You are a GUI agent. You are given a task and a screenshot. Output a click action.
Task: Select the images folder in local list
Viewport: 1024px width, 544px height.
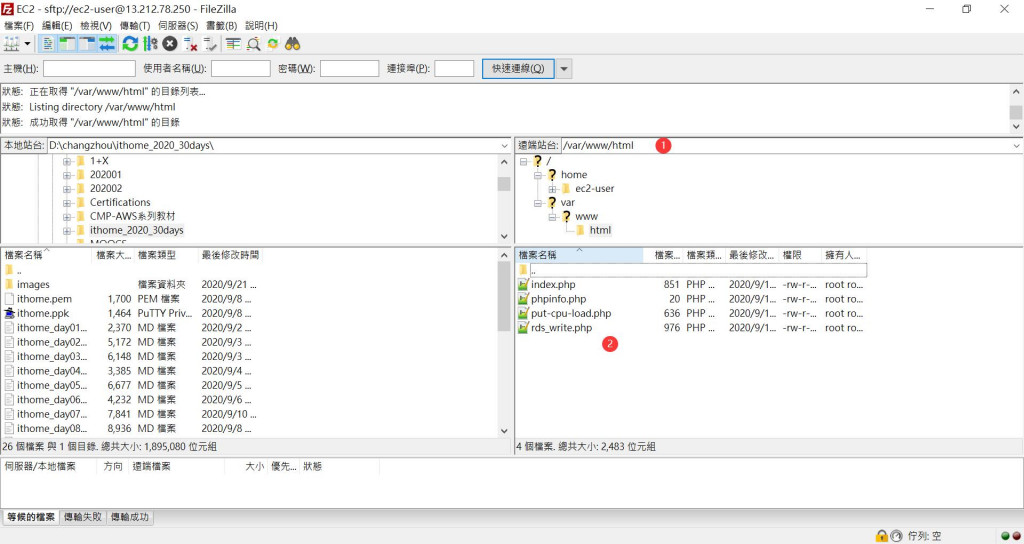tap(33, 285)
